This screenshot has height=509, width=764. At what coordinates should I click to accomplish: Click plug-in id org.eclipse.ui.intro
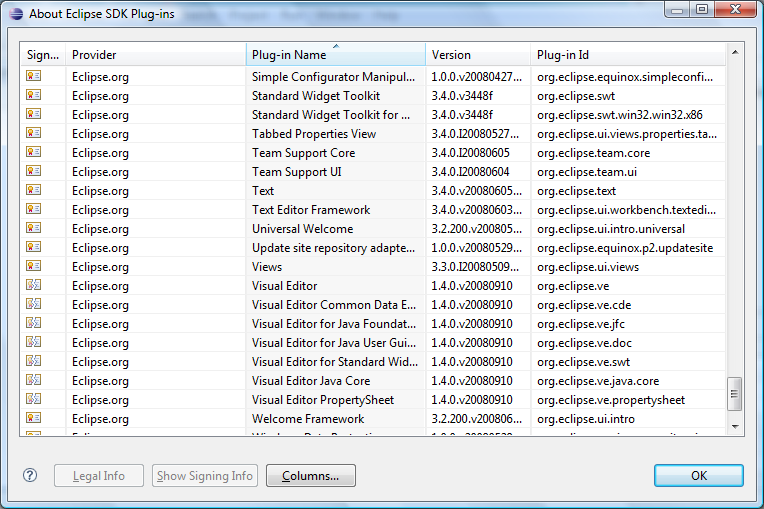coord(586,419)
